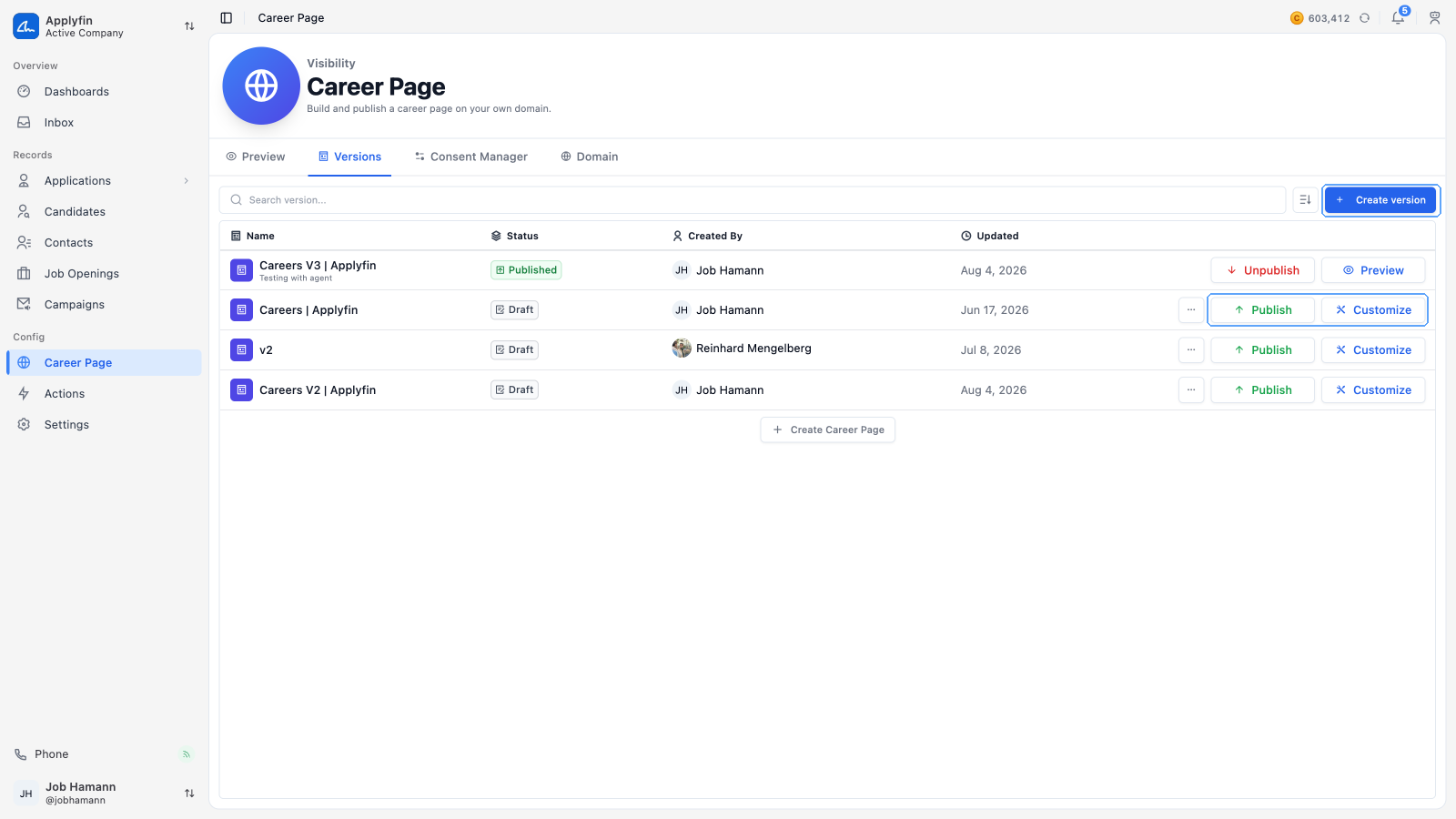Publish the v2 version
1456x819 pixels.
[1262, 350]
